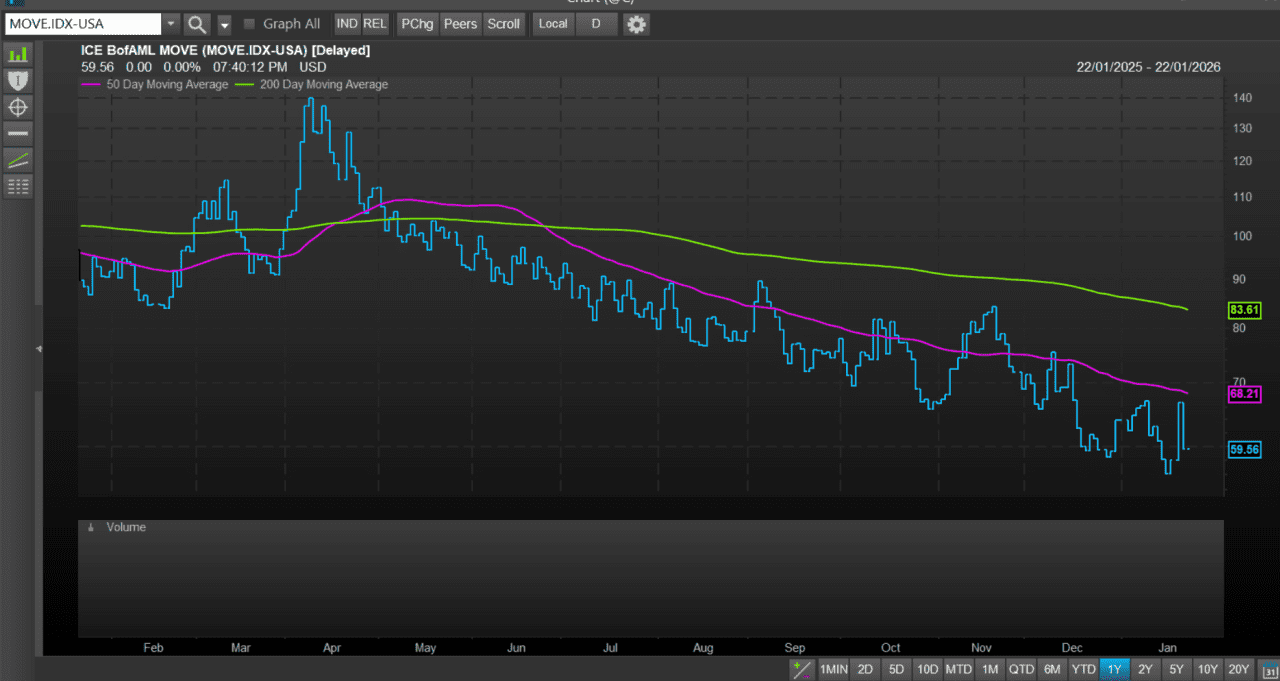This screenshot has width=1280, height=681.
Task: Expand the dropdown beside the search icon
Action: pos(222,23)
